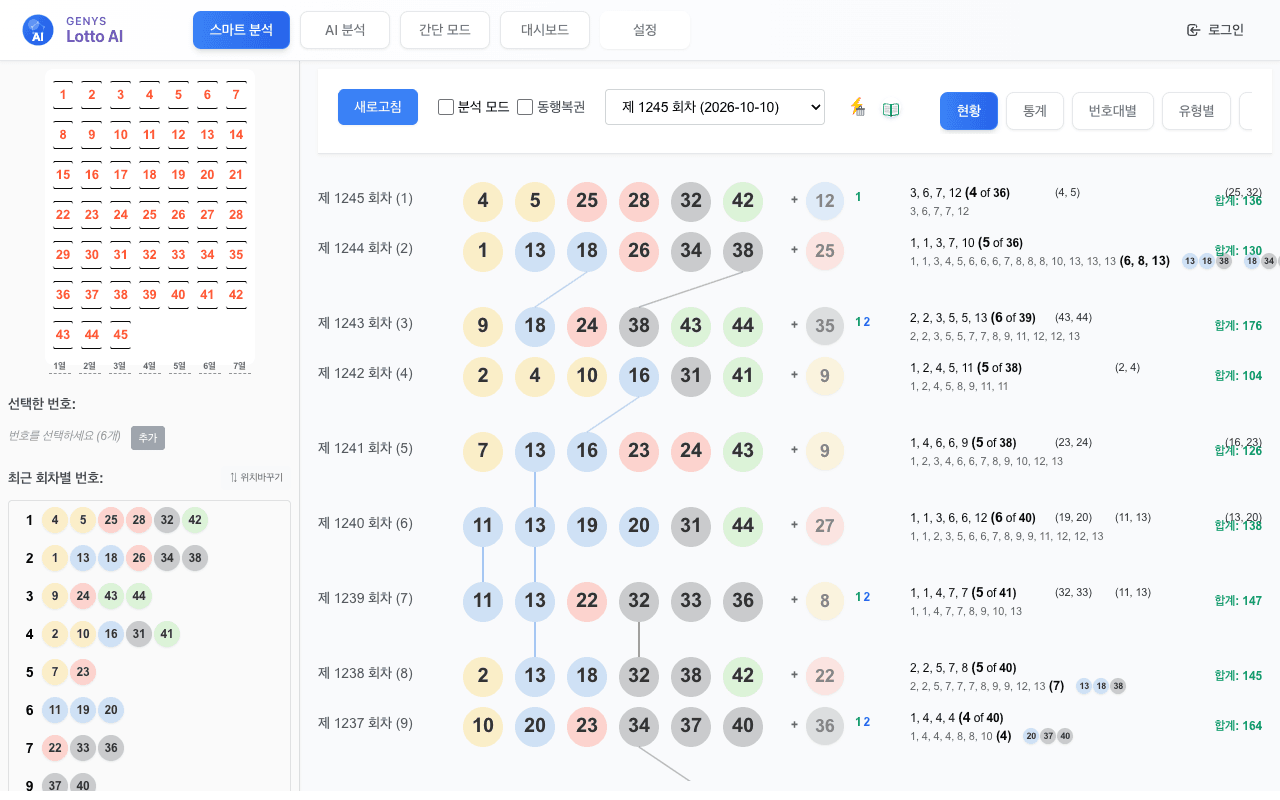The height and width of the screenshot is (800, 1280).
Task: Click the 1일 label under the grid
Action: (x=60, y=366)
